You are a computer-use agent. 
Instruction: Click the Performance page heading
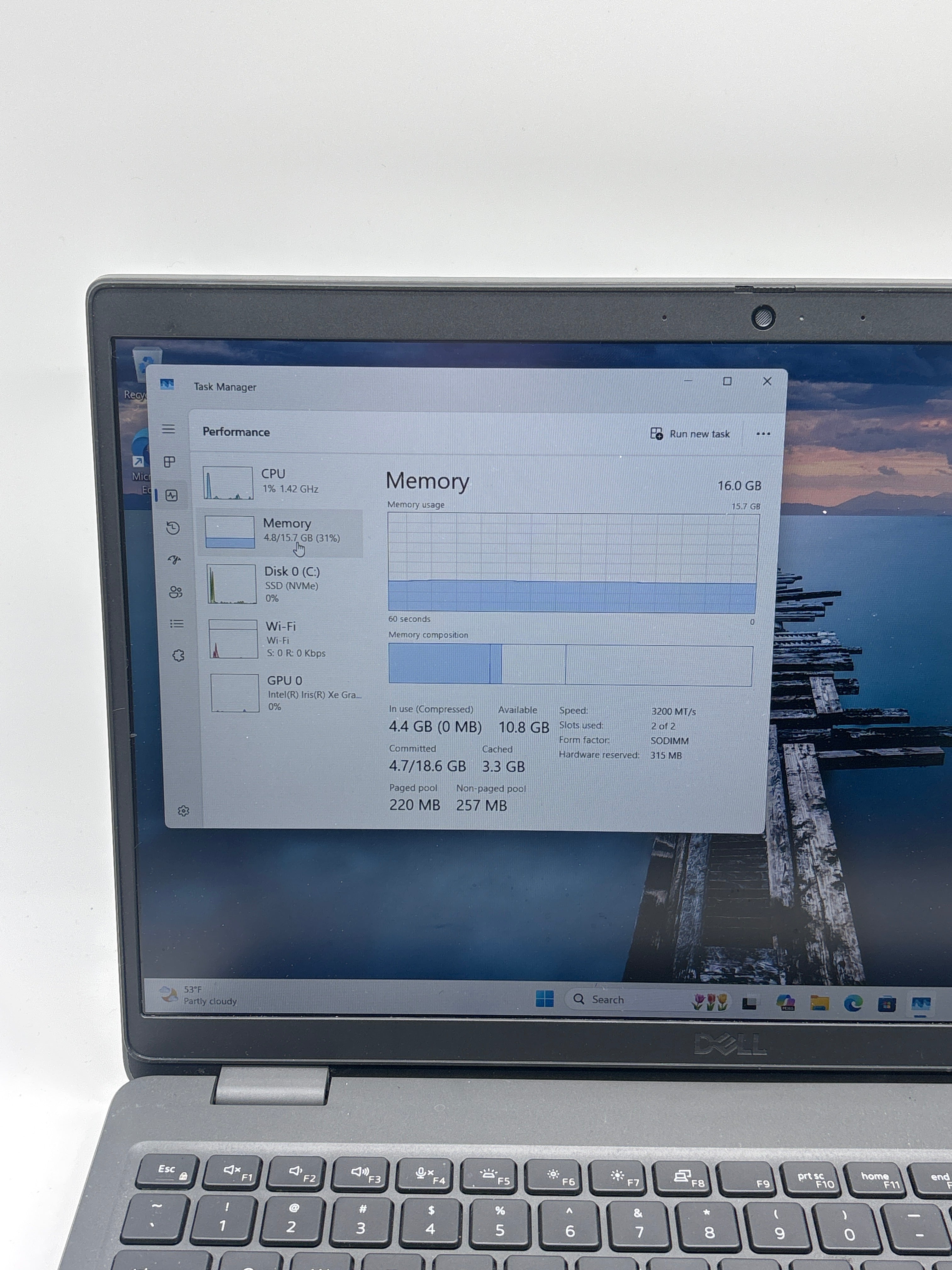tap(236, 432)
